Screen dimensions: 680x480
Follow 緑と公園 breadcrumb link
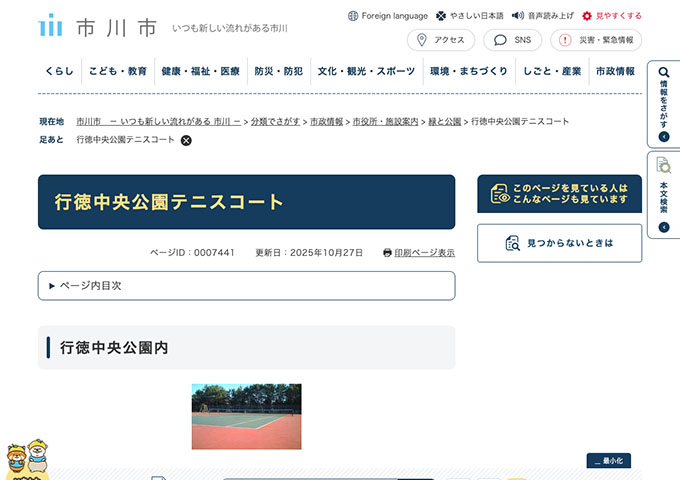point(445,122)
